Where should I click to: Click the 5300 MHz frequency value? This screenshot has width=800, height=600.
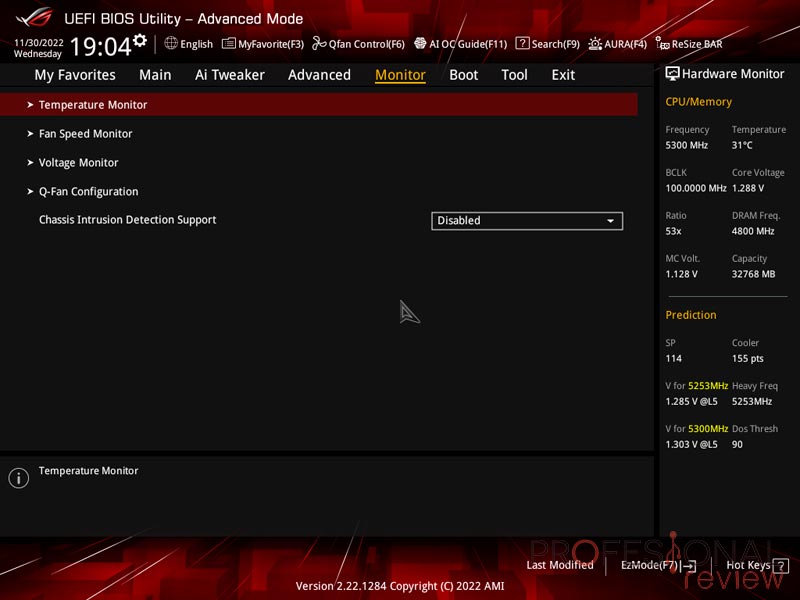point(686,145)
